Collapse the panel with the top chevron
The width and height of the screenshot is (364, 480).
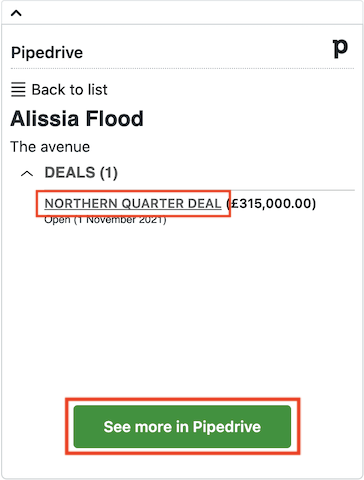(x=16, y=13)
